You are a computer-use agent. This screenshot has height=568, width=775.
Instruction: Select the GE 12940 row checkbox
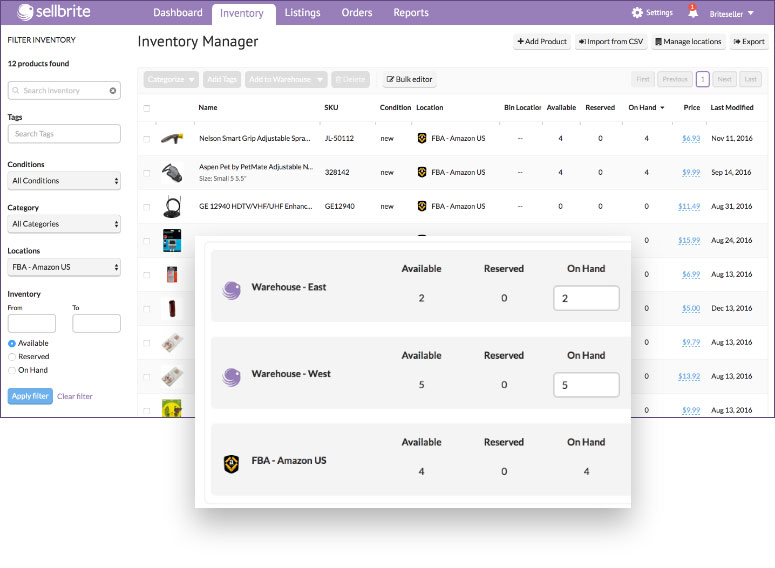coord(147,207)
